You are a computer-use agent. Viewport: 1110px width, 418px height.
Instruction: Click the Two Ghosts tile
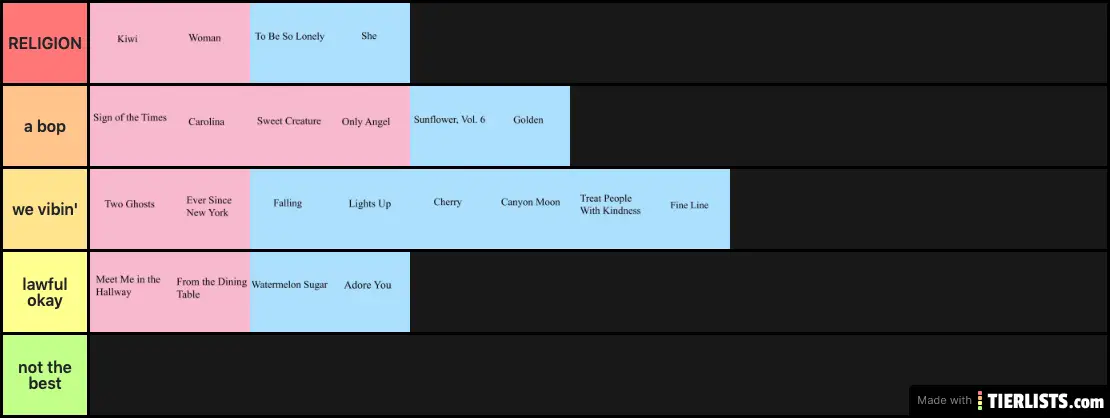click(x=130, y=209)
